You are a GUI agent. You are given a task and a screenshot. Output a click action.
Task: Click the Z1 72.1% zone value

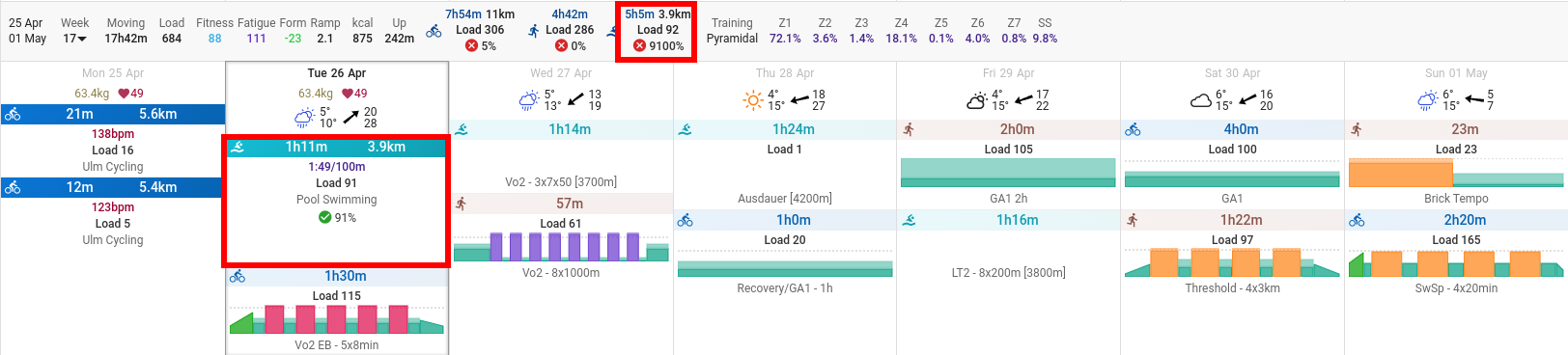coord(785,39)
